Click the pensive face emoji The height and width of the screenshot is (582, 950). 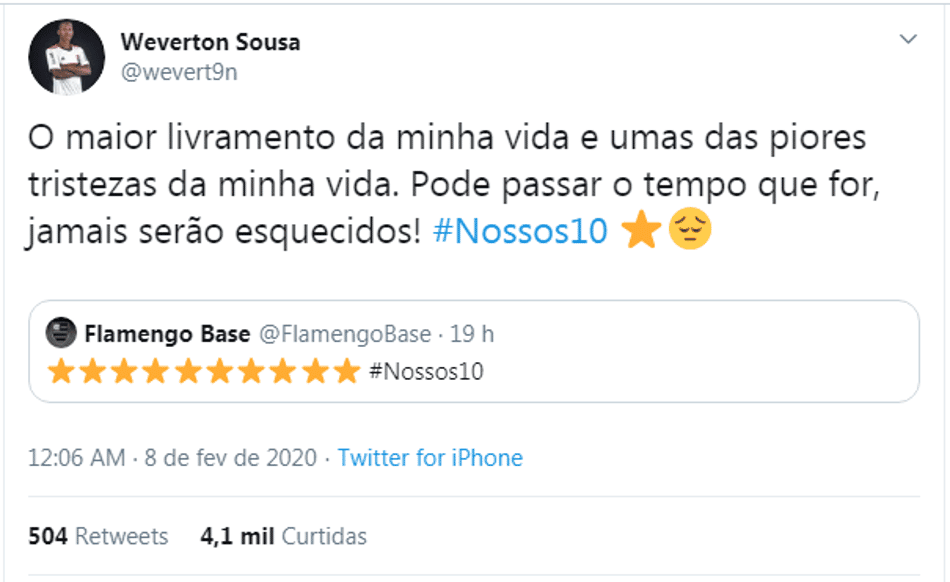tap(690, 229)
